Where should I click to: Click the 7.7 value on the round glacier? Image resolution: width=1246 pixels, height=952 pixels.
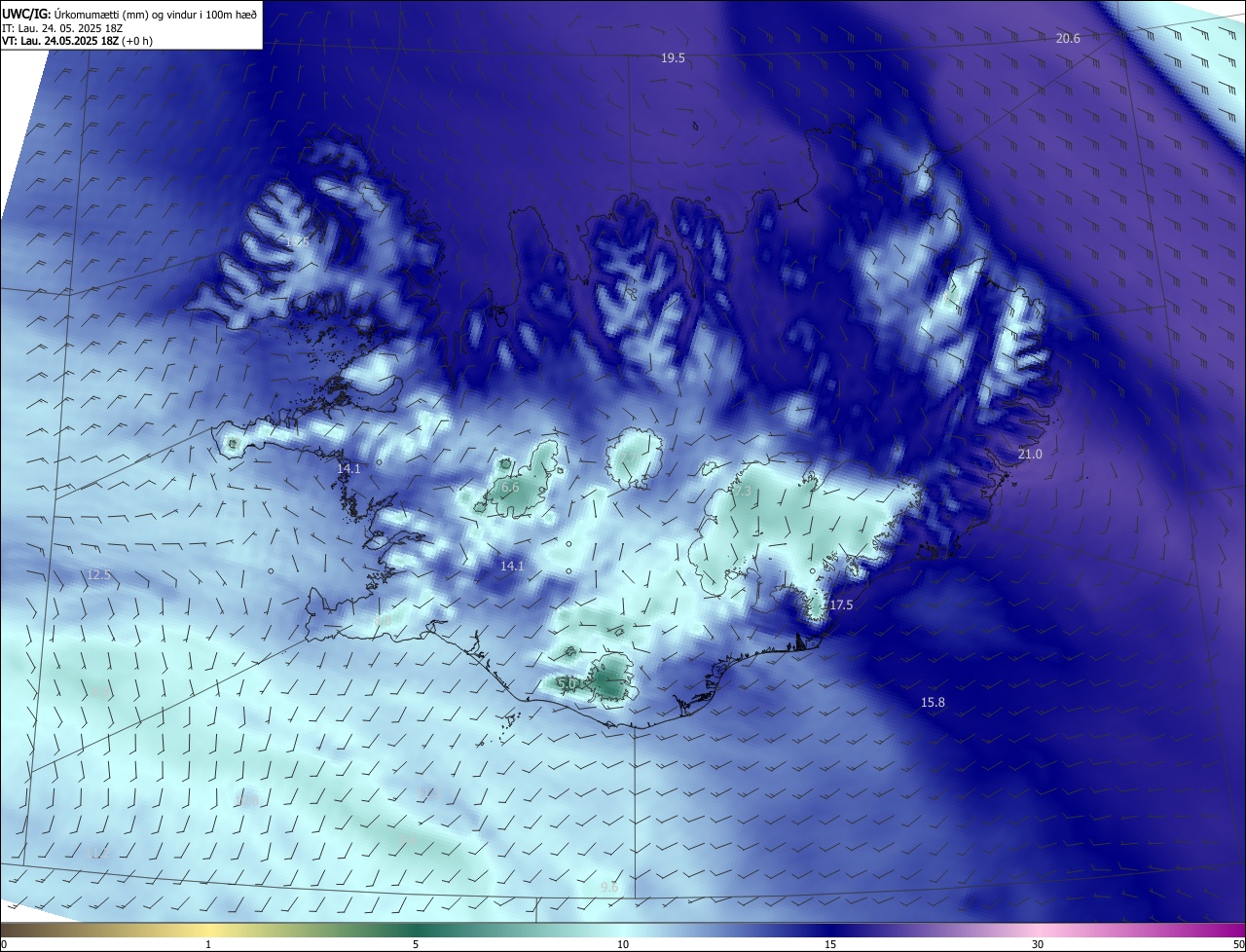(x=631, y=458)
